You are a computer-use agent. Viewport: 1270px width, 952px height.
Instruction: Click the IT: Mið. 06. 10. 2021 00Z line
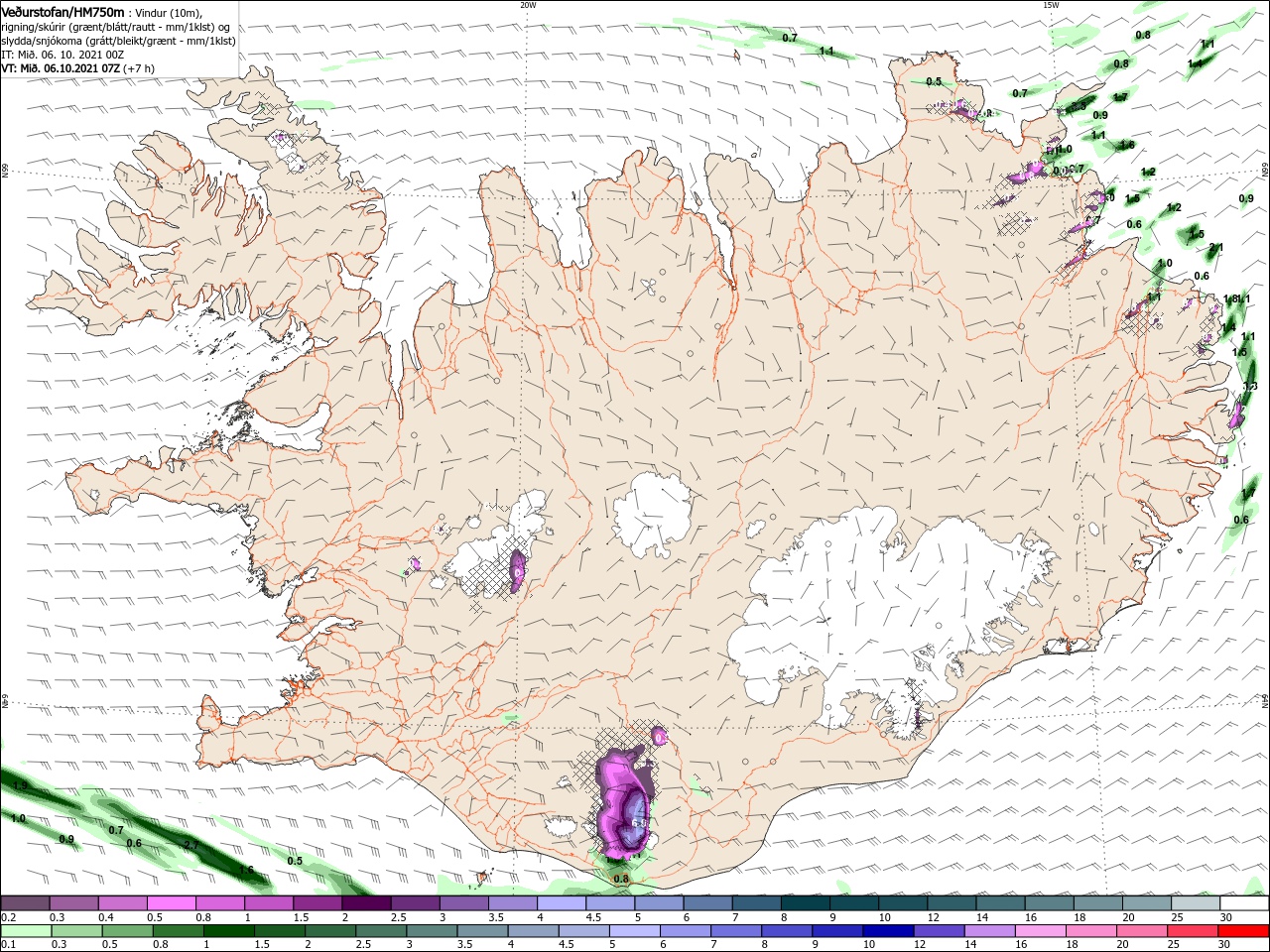[x=64, y=55]
